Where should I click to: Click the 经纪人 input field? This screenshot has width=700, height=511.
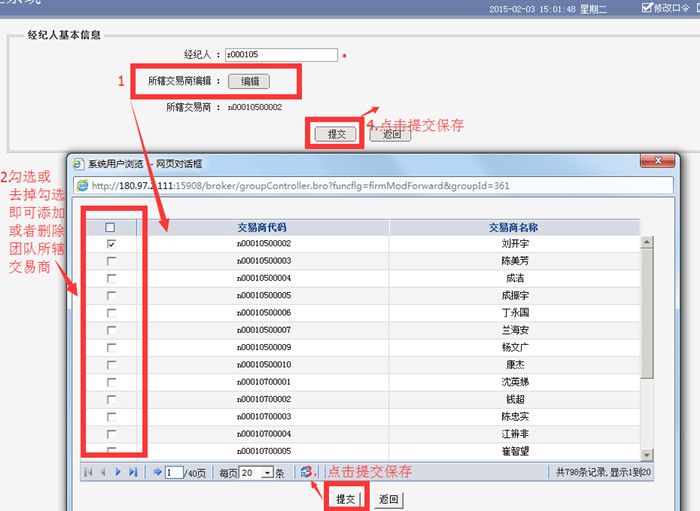pos(280,55)
